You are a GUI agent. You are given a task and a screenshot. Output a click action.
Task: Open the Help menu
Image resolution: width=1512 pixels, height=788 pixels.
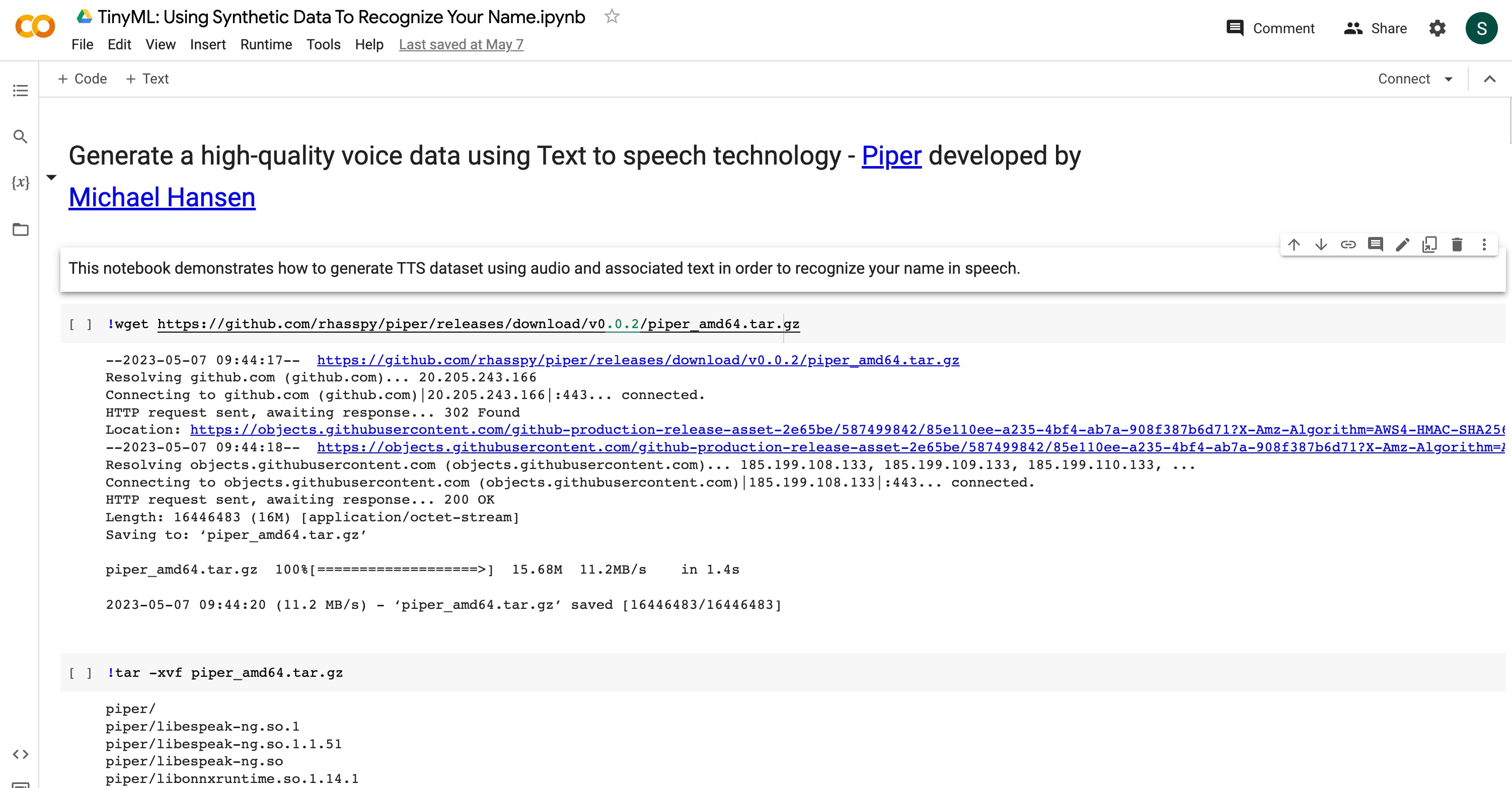[369, 45]
